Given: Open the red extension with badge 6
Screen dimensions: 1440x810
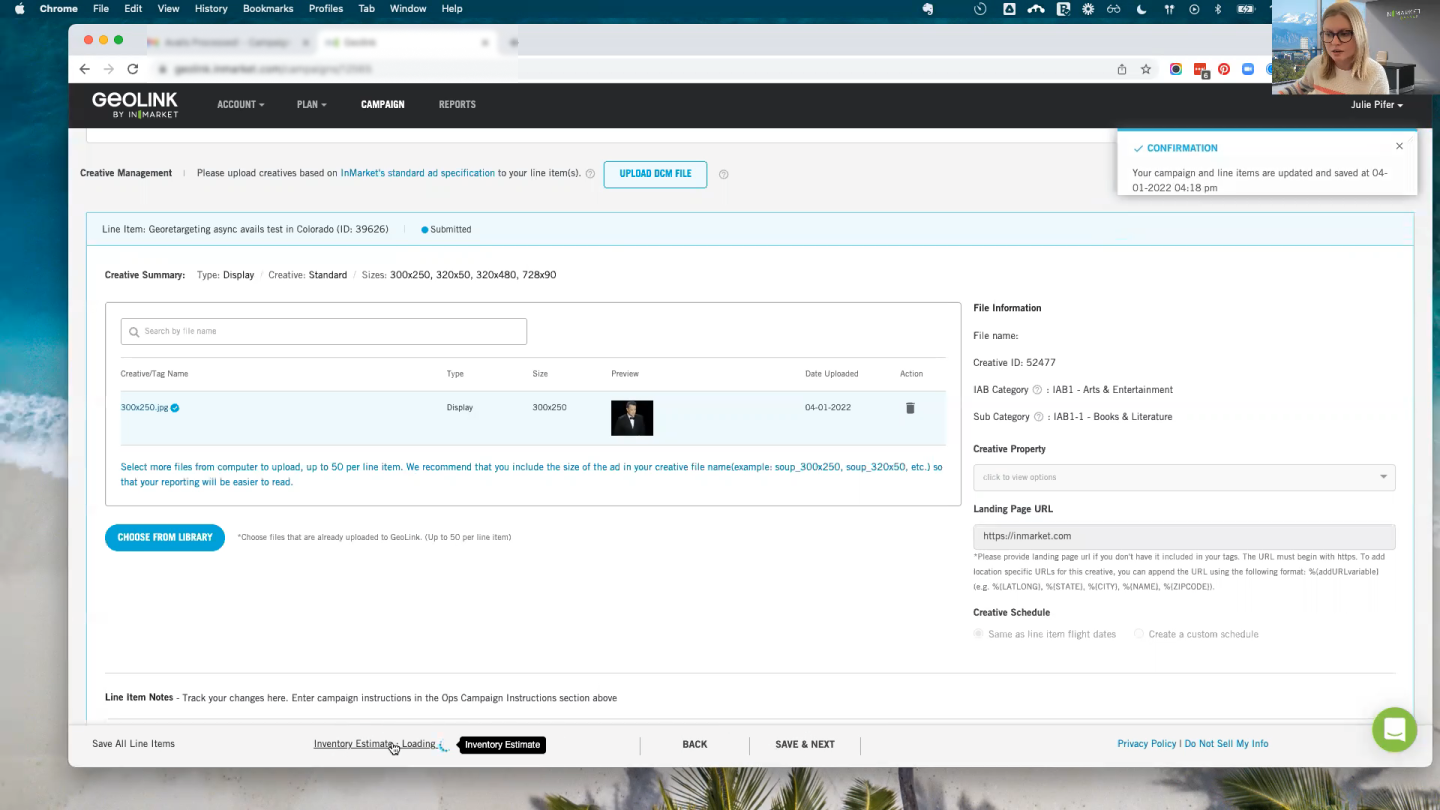Looking at the screenshot, I should tap(1201, 70).
